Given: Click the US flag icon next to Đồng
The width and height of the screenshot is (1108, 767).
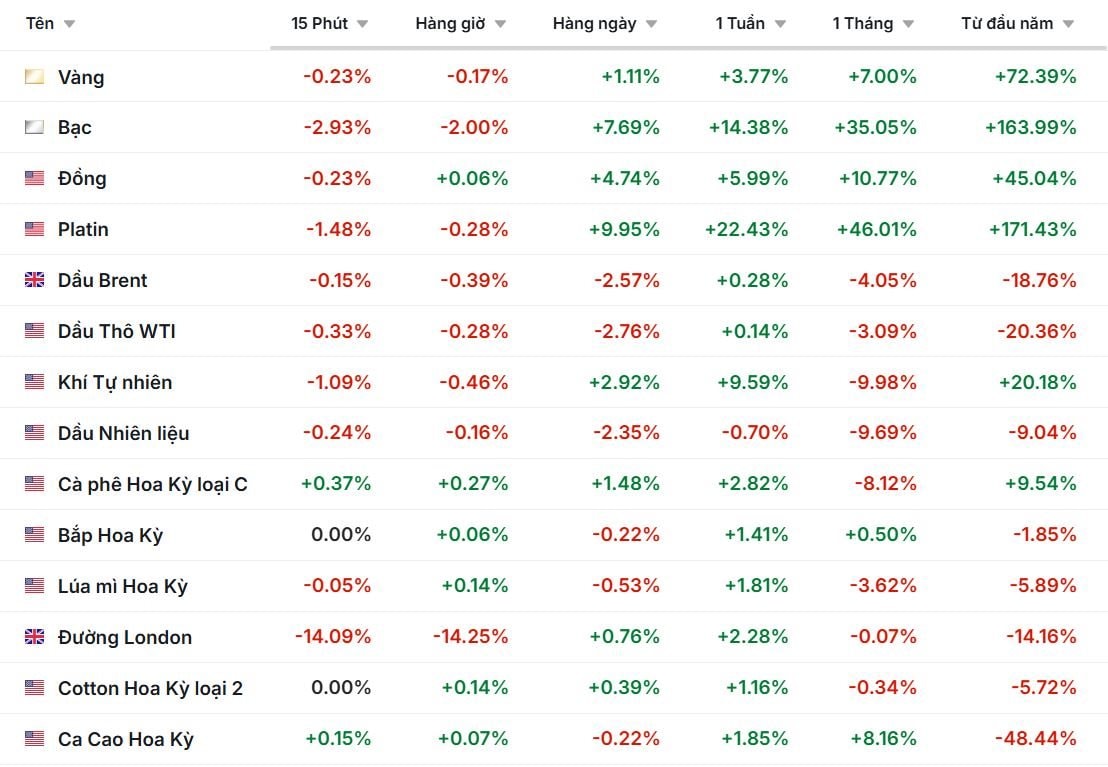Looking at the screenshot, I should (x=35, y=179).
